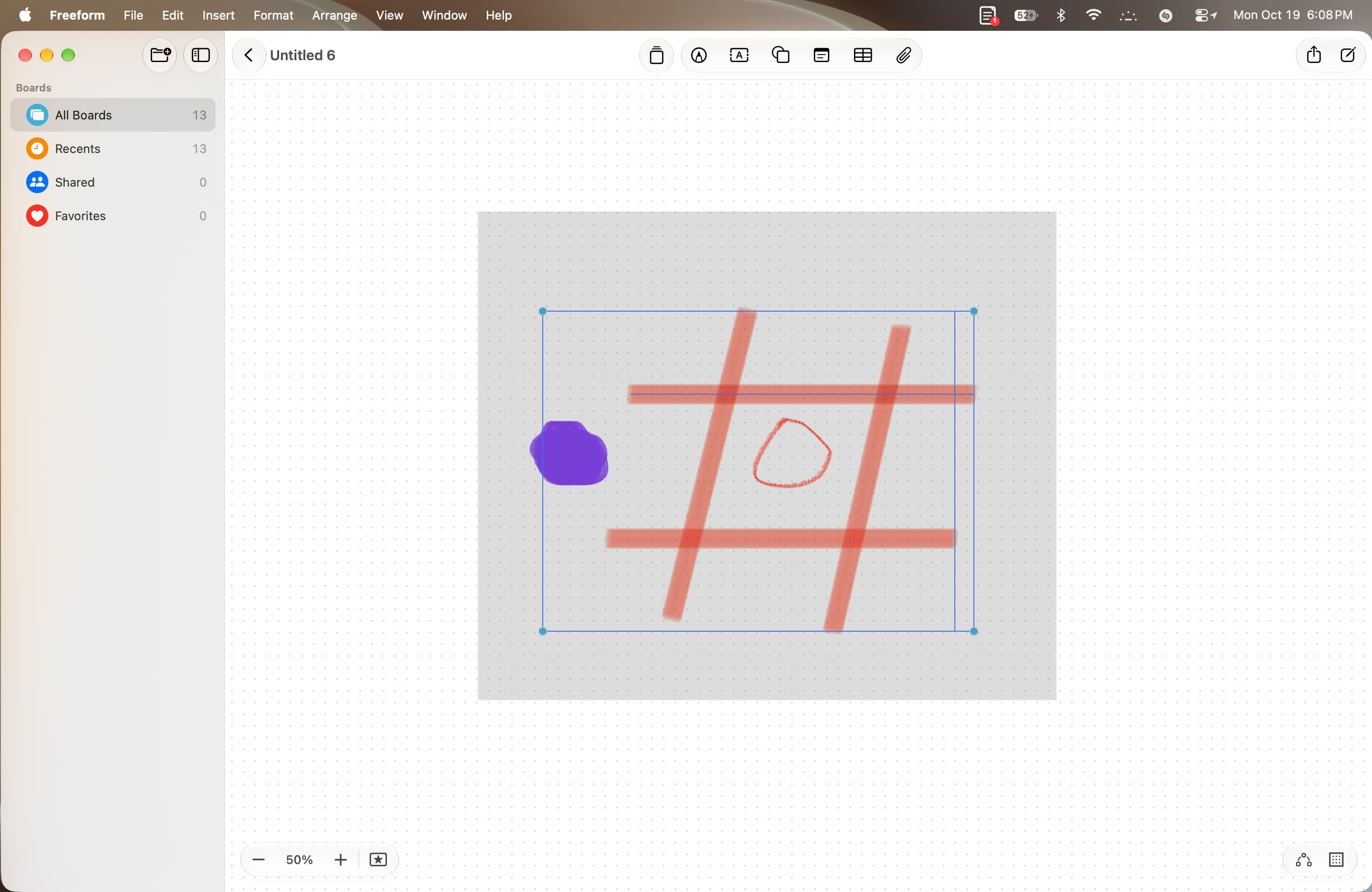Insert a window-style media item
The image size is (1372, 892).
click(821, 56)
